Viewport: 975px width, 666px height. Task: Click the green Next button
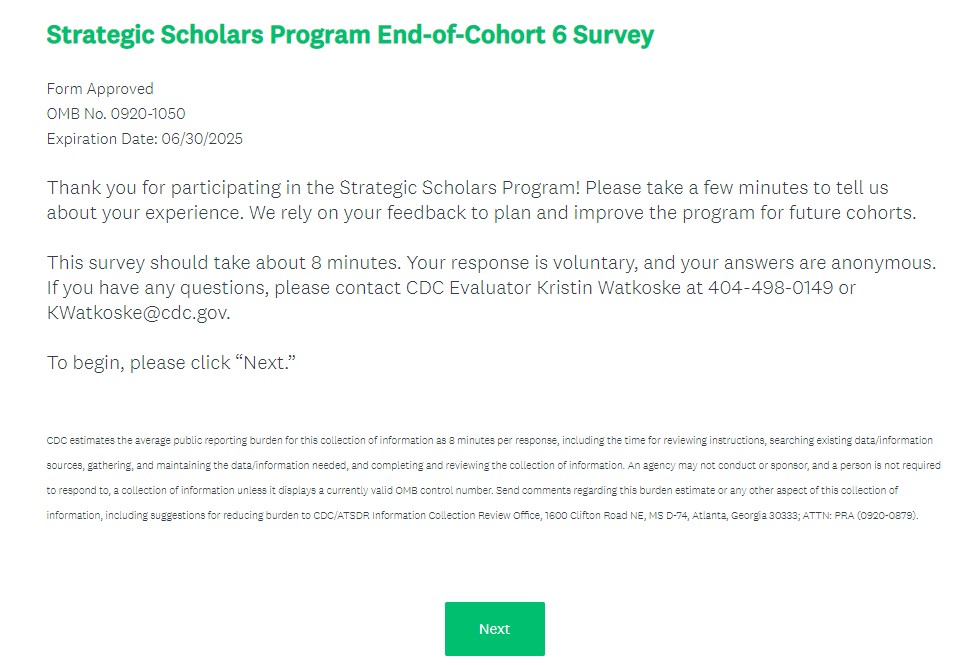click(x=494, y=629)
